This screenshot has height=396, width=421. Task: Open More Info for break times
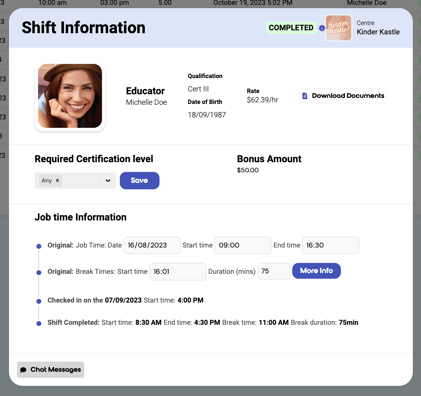[x=316, y=271]
